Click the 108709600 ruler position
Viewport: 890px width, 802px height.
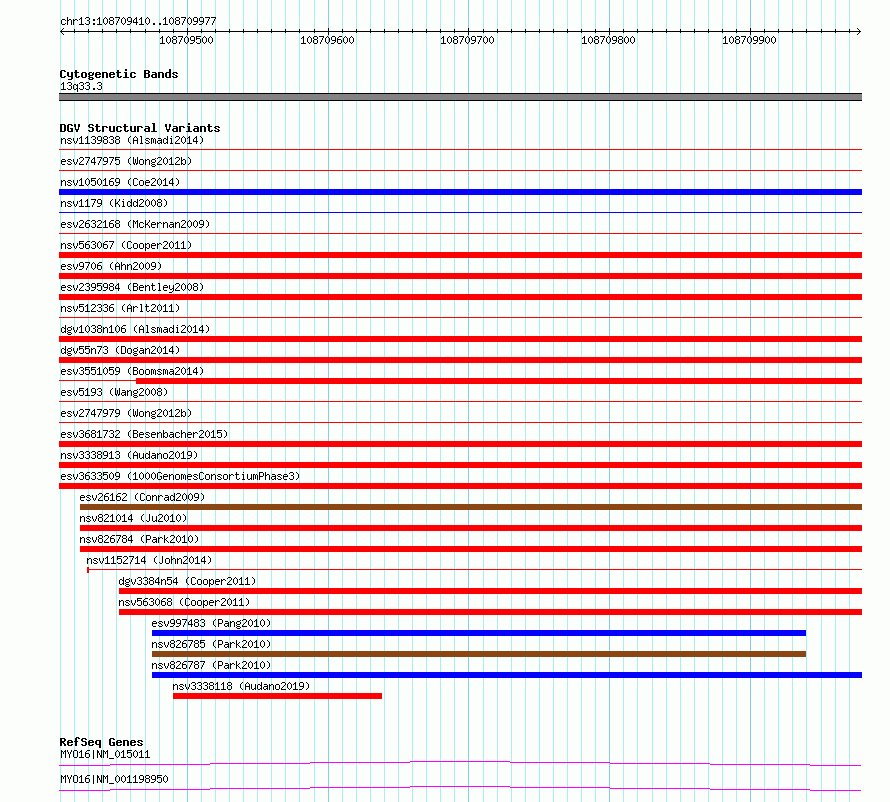coord(327,40)
